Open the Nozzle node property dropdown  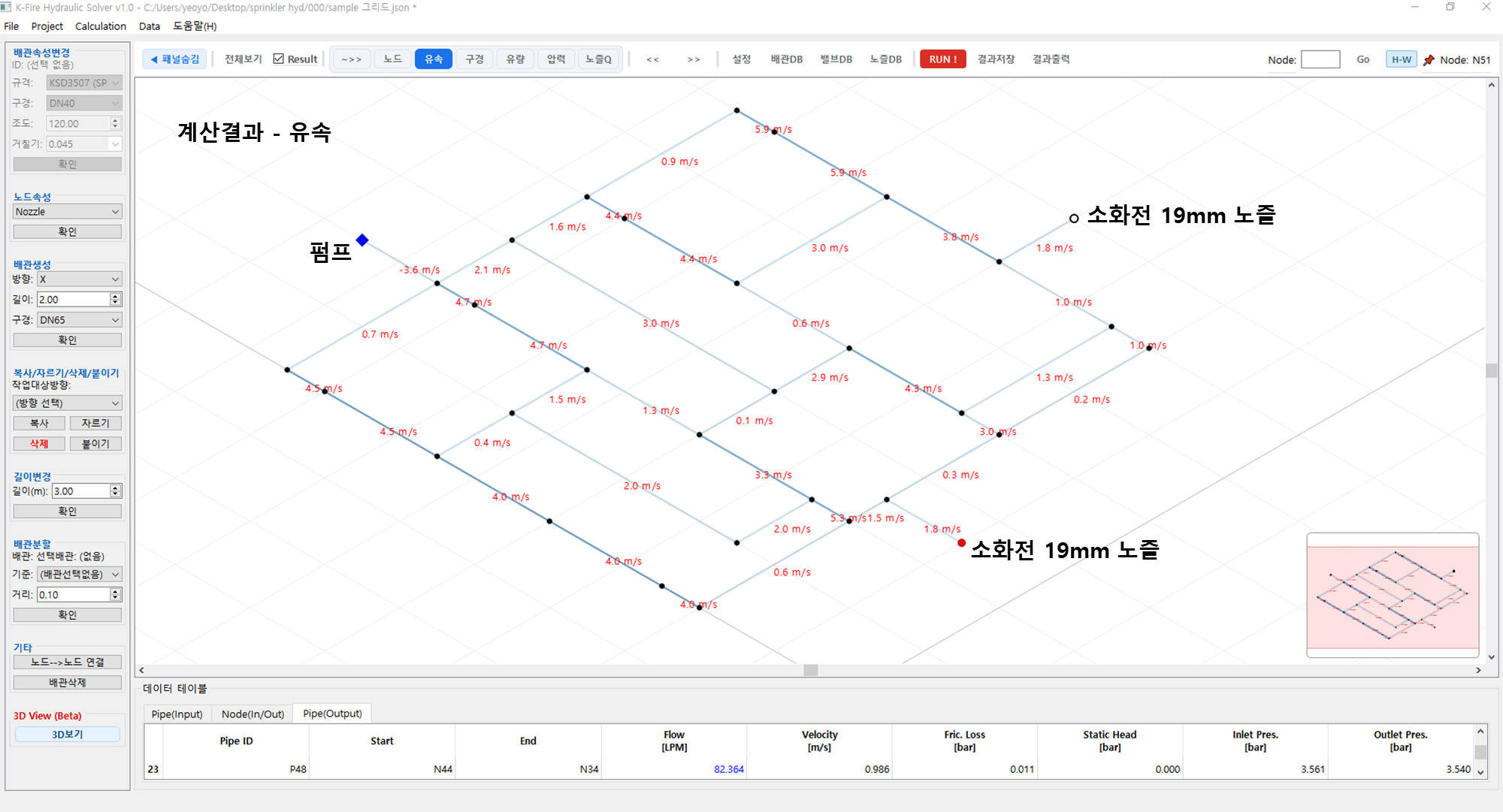click(67, 212)
